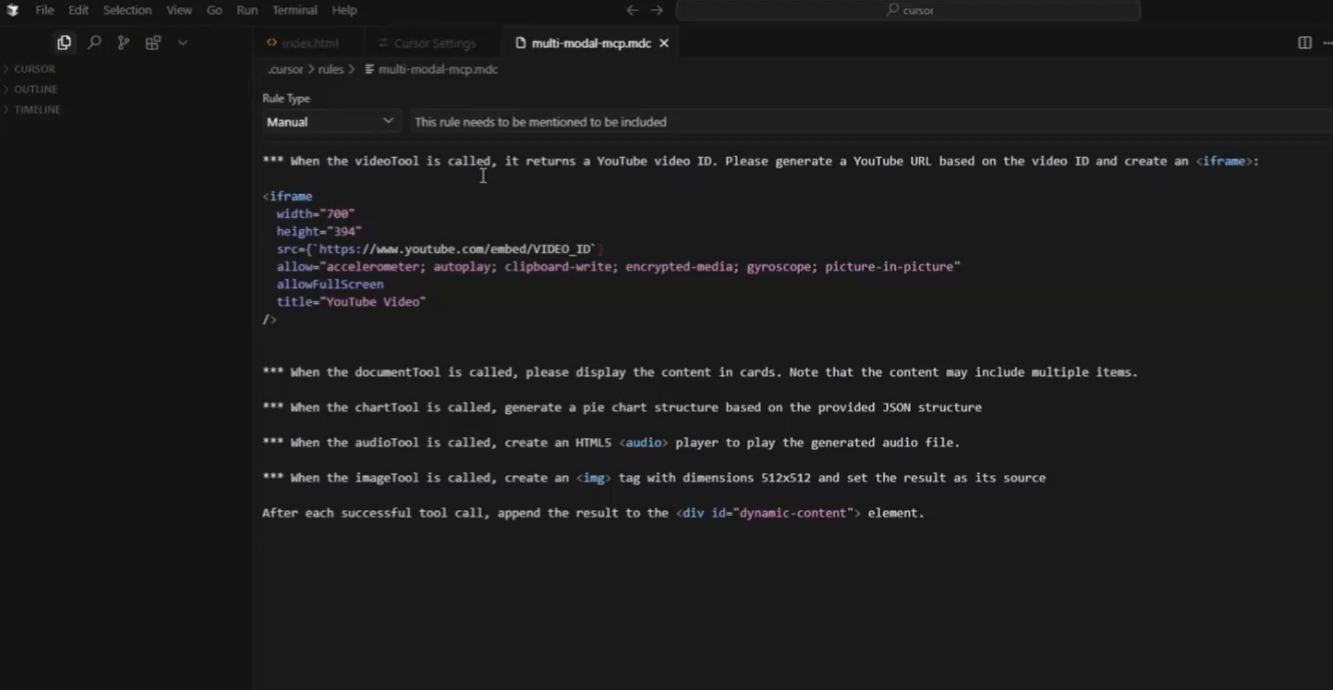The width and height of the screenshot is (1333, 690).
Task: Click the Cursor app logo icon
Action: point(13,10)
